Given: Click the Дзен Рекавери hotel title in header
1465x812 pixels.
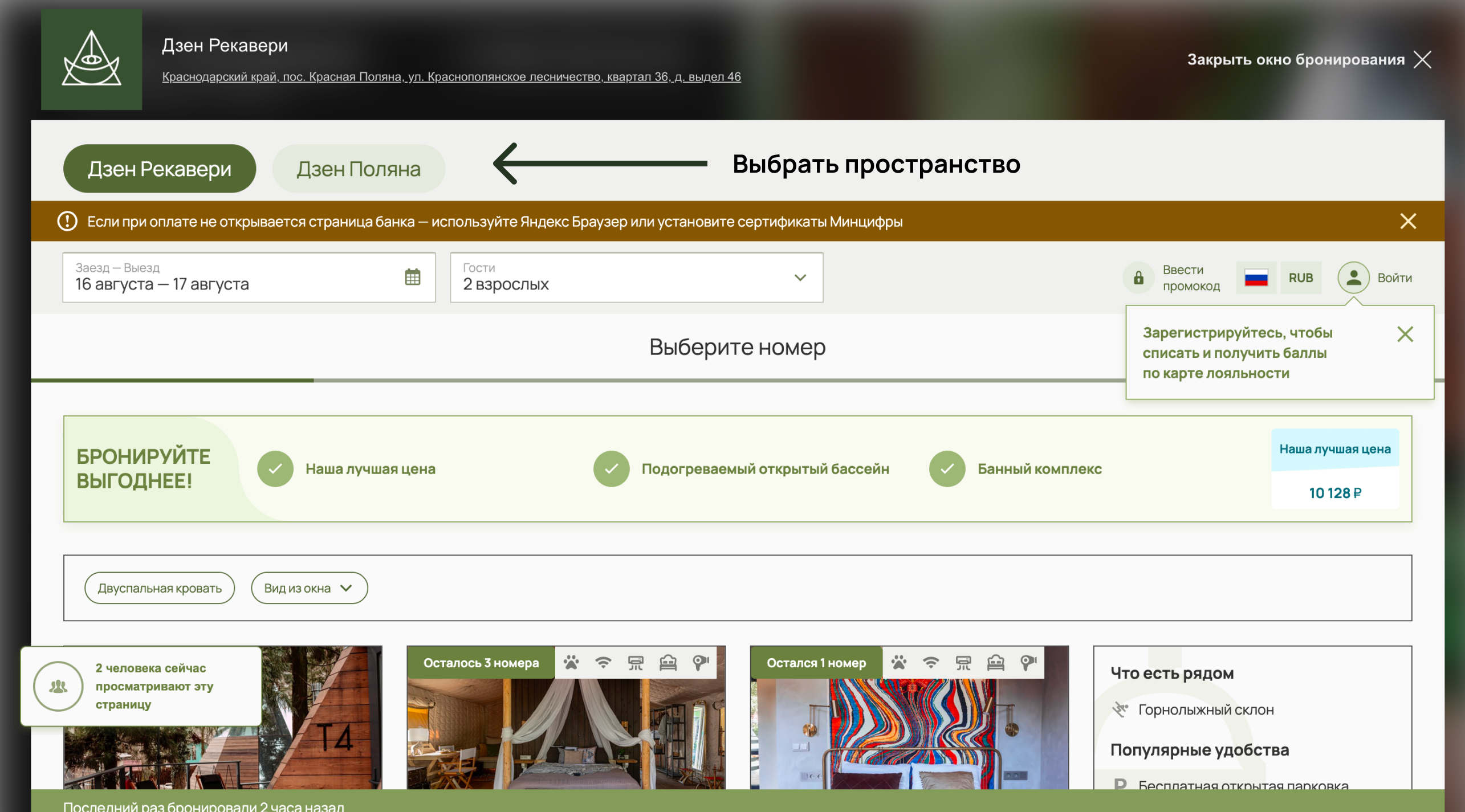Looking at the screenshot, I should (x=225, y=45).
